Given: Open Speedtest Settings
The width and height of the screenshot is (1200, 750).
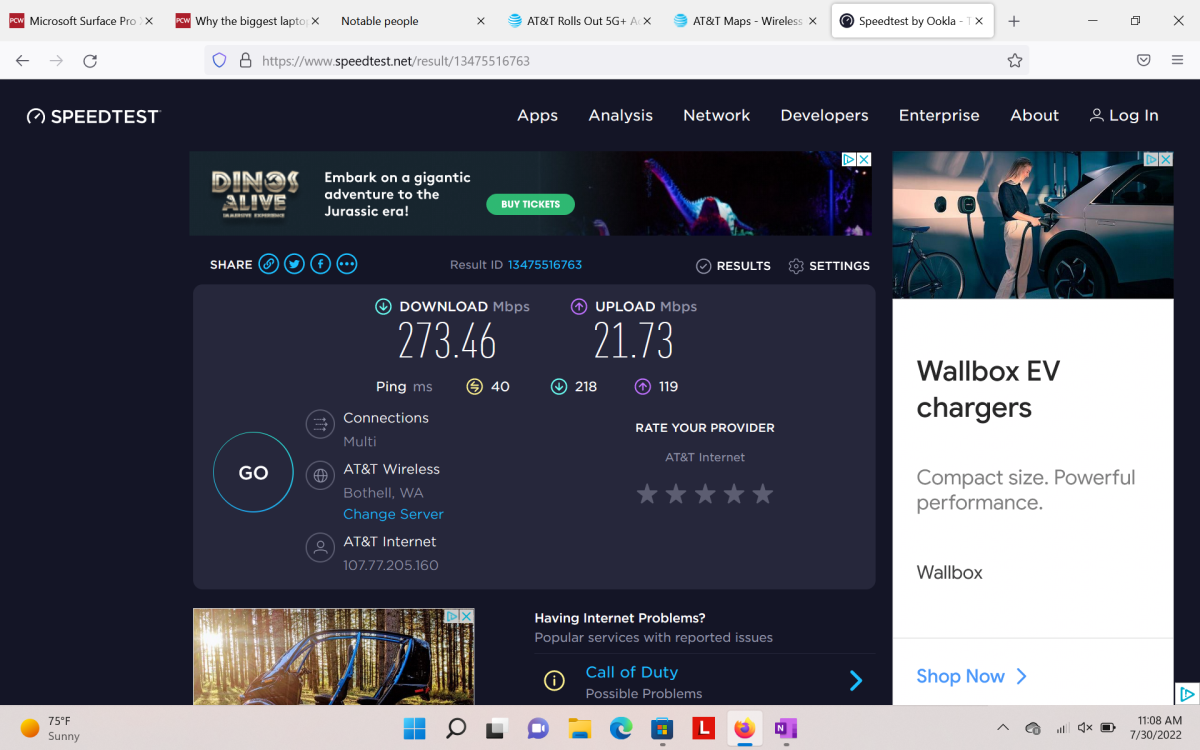Looking at the screenshot, I should [x=829, y=266].
